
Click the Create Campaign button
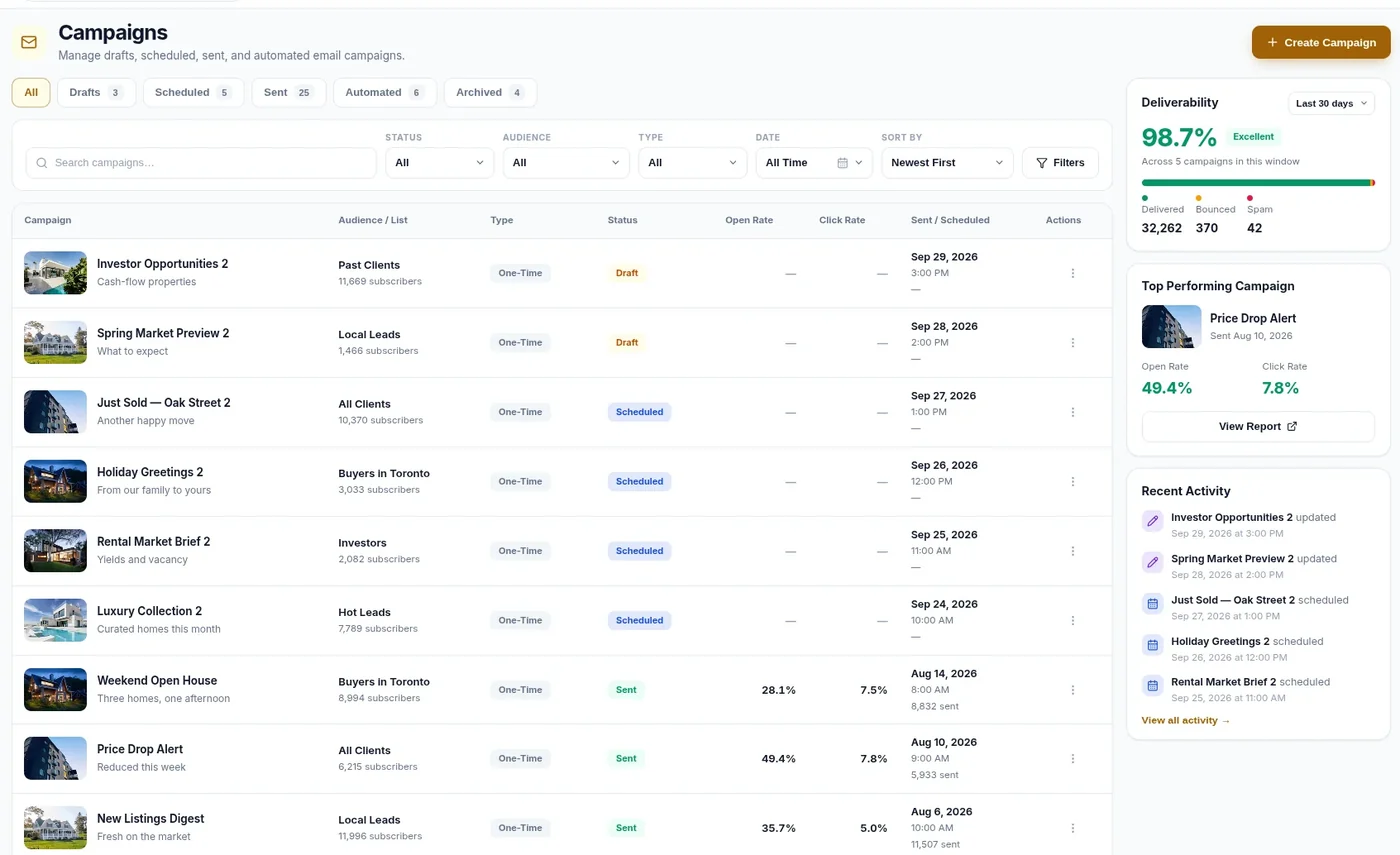pos(1321,42)
